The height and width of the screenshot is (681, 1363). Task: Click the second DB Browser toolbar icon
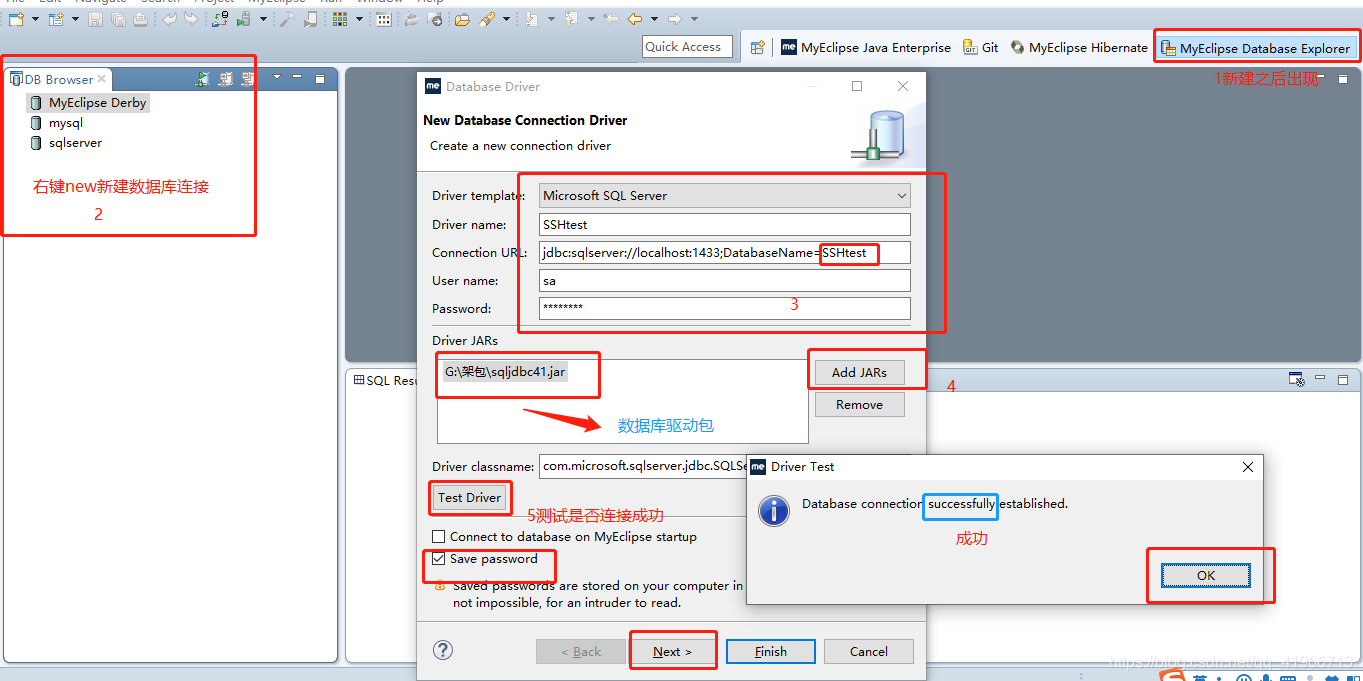[226, 78]
